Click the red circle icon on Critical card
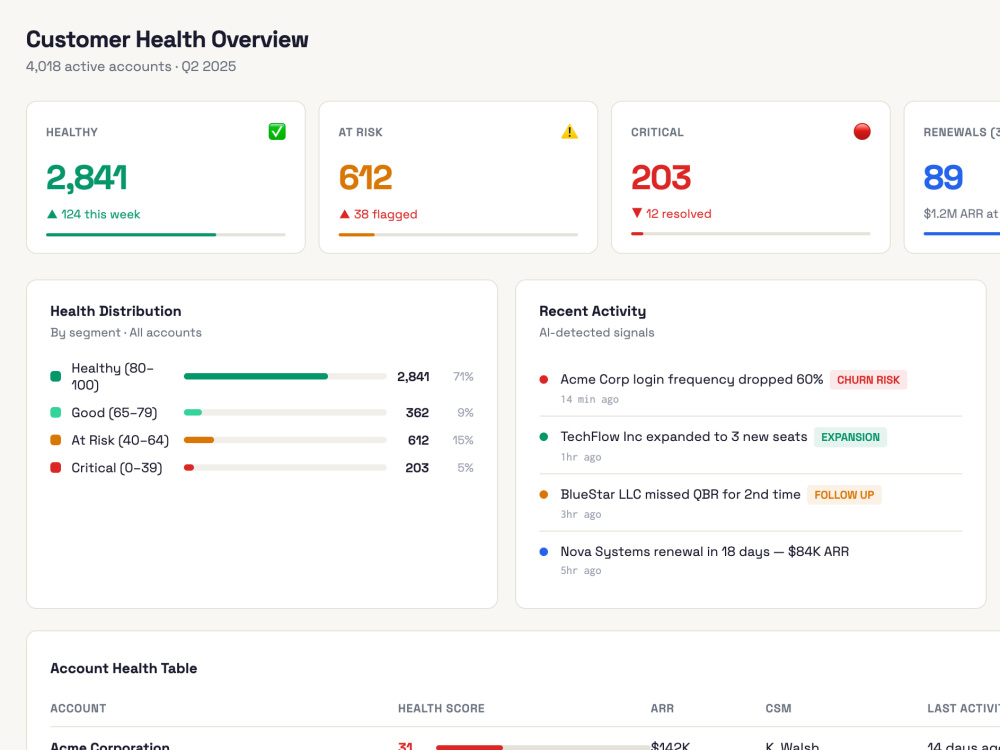The height and width of the screenshot is (750, 1000). 862,131
